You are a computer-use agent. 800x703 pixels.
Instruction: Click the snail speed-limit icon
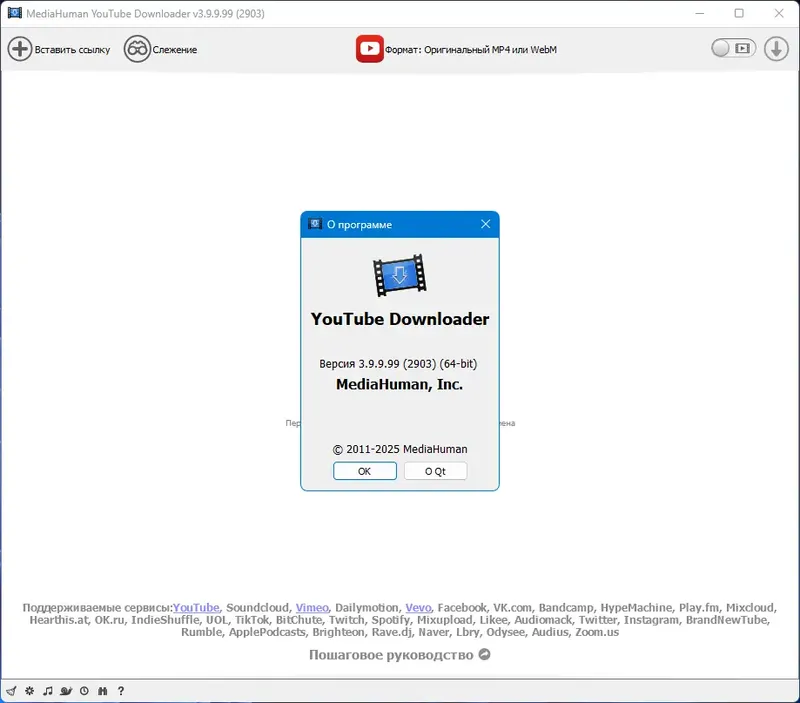click(66, 691)
